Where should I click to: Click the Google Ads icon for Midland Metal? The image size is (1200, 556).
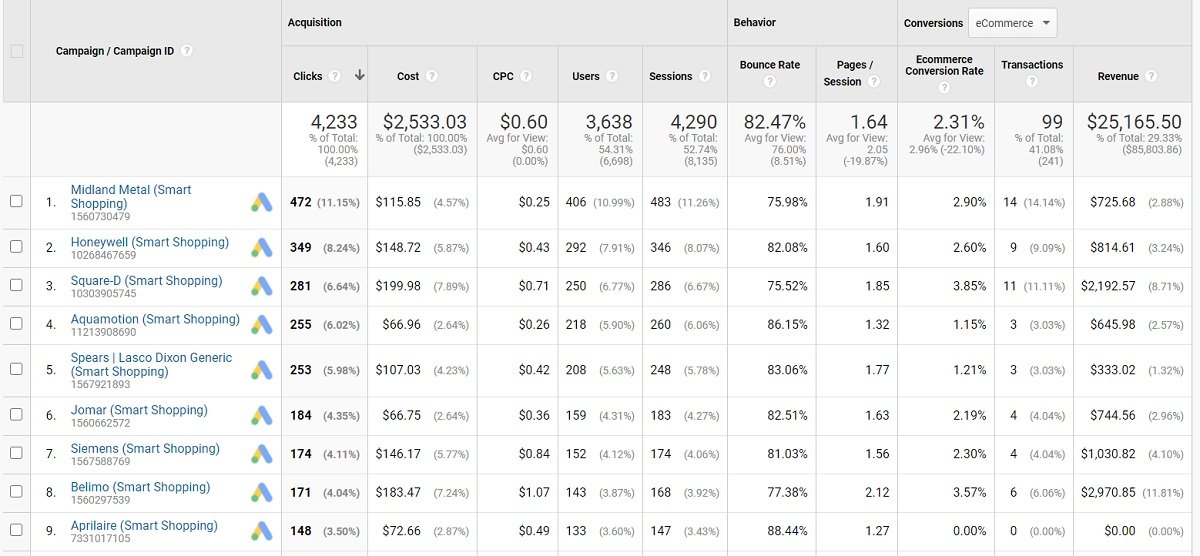point(261,203)
